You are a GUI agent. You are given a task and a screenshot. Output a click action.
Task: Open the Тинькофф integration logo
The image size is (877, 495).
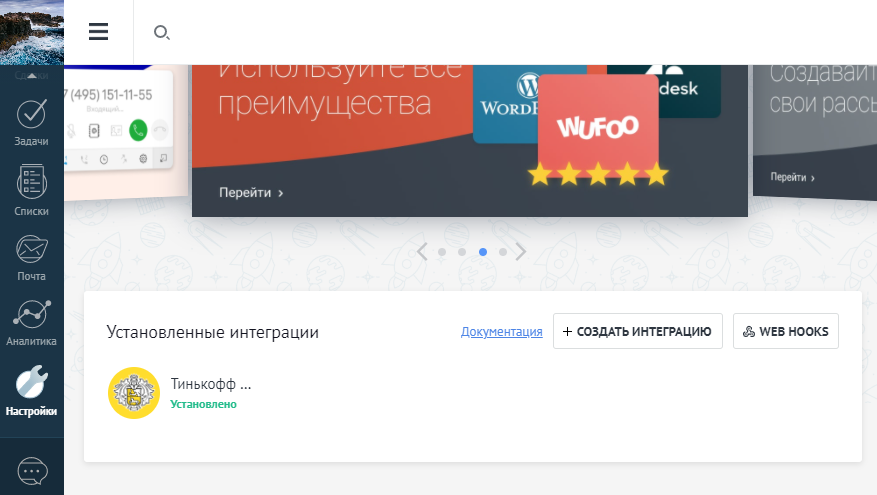(134, 393)
